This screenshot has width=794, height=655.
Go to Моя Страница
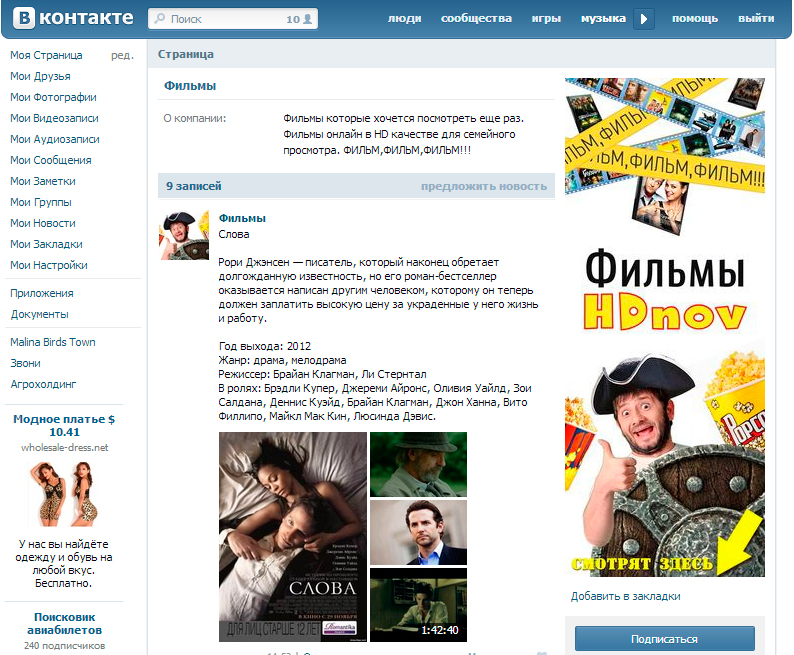pyautogui.click(x=46, y=55)
